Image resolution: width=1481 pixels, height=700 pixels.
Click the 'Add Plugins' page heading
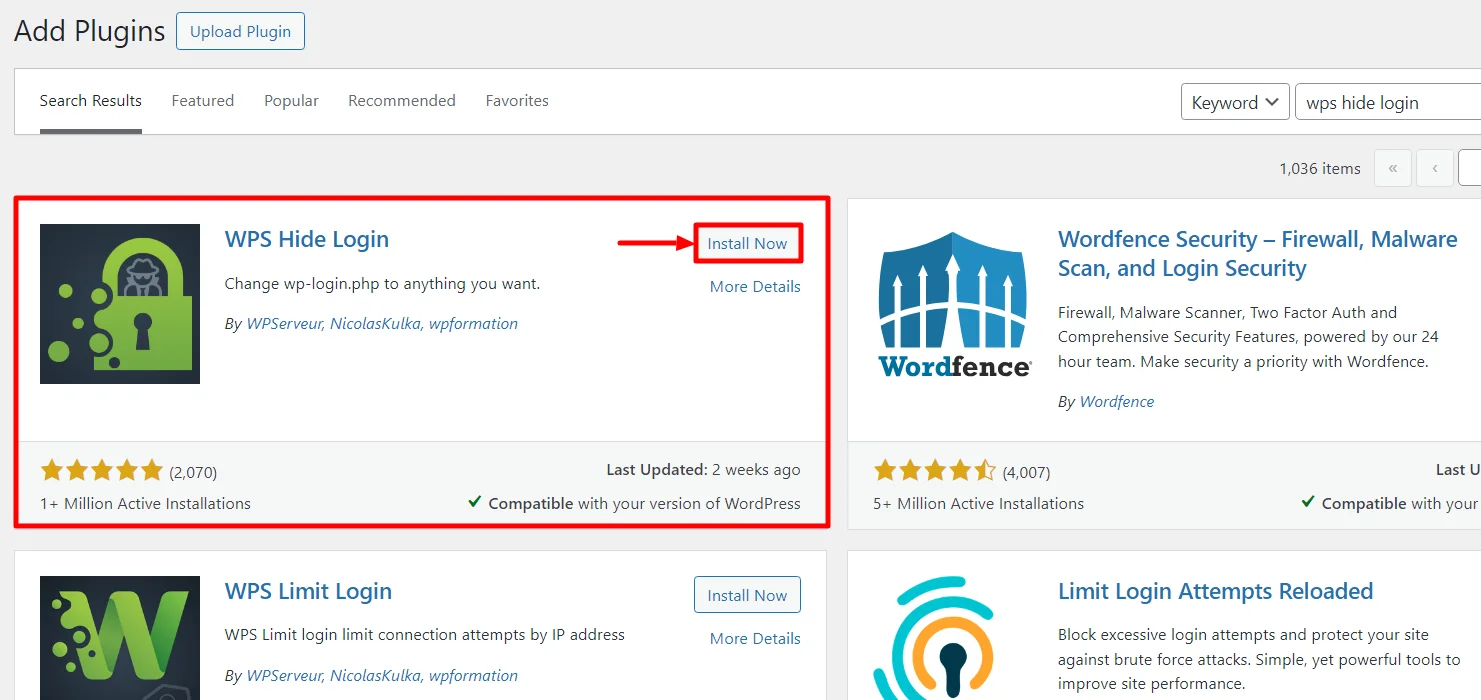(x=89, y=31)
